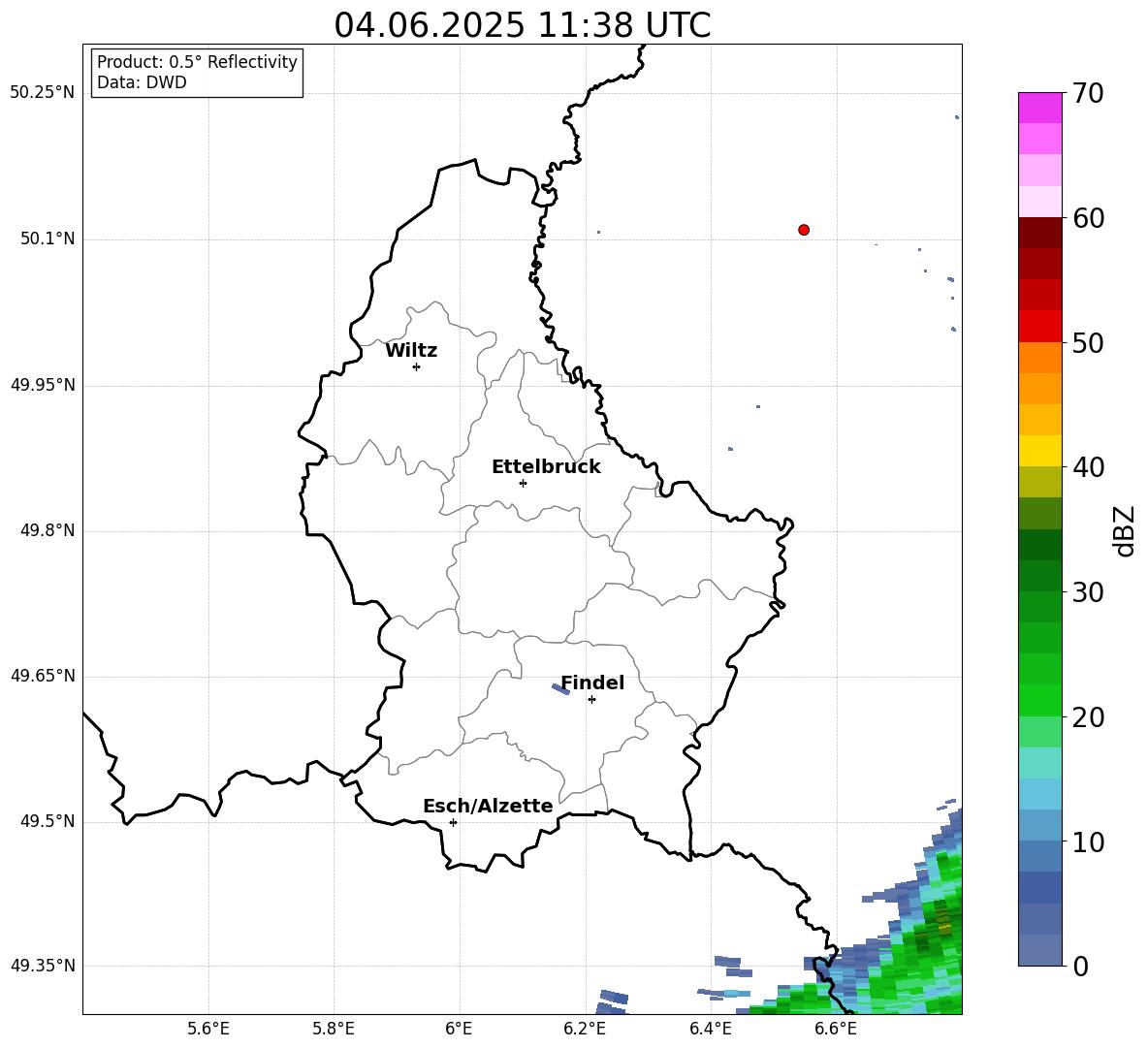This screenshot has width=1148, height=1048.
Task: Click the small blue echo left of Findel
Action: point(560,688)
